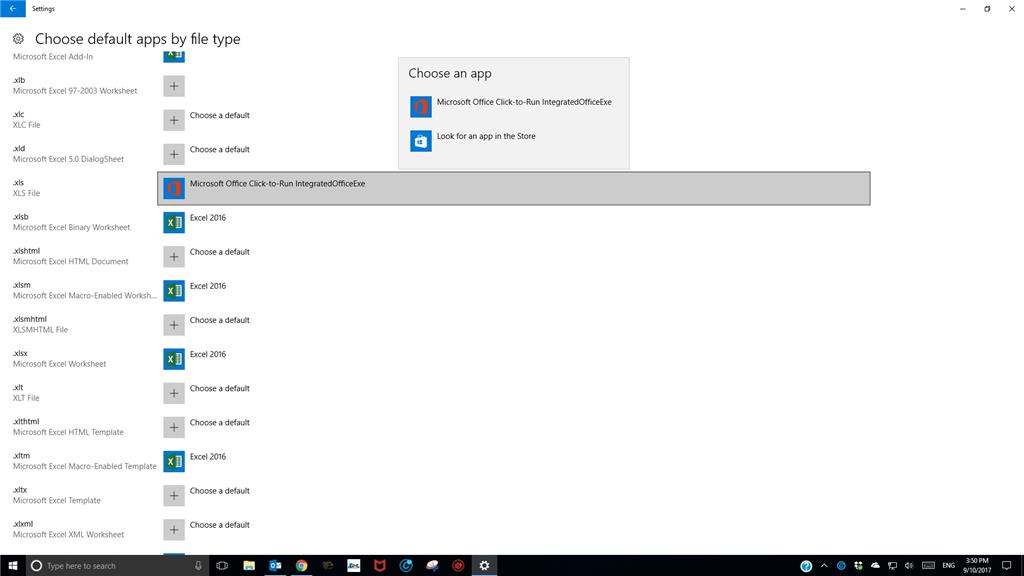Click the Excel 2016 icon next to .xlsx
The width and height of the screenshot is (1024, 576).
pos(174,359)
